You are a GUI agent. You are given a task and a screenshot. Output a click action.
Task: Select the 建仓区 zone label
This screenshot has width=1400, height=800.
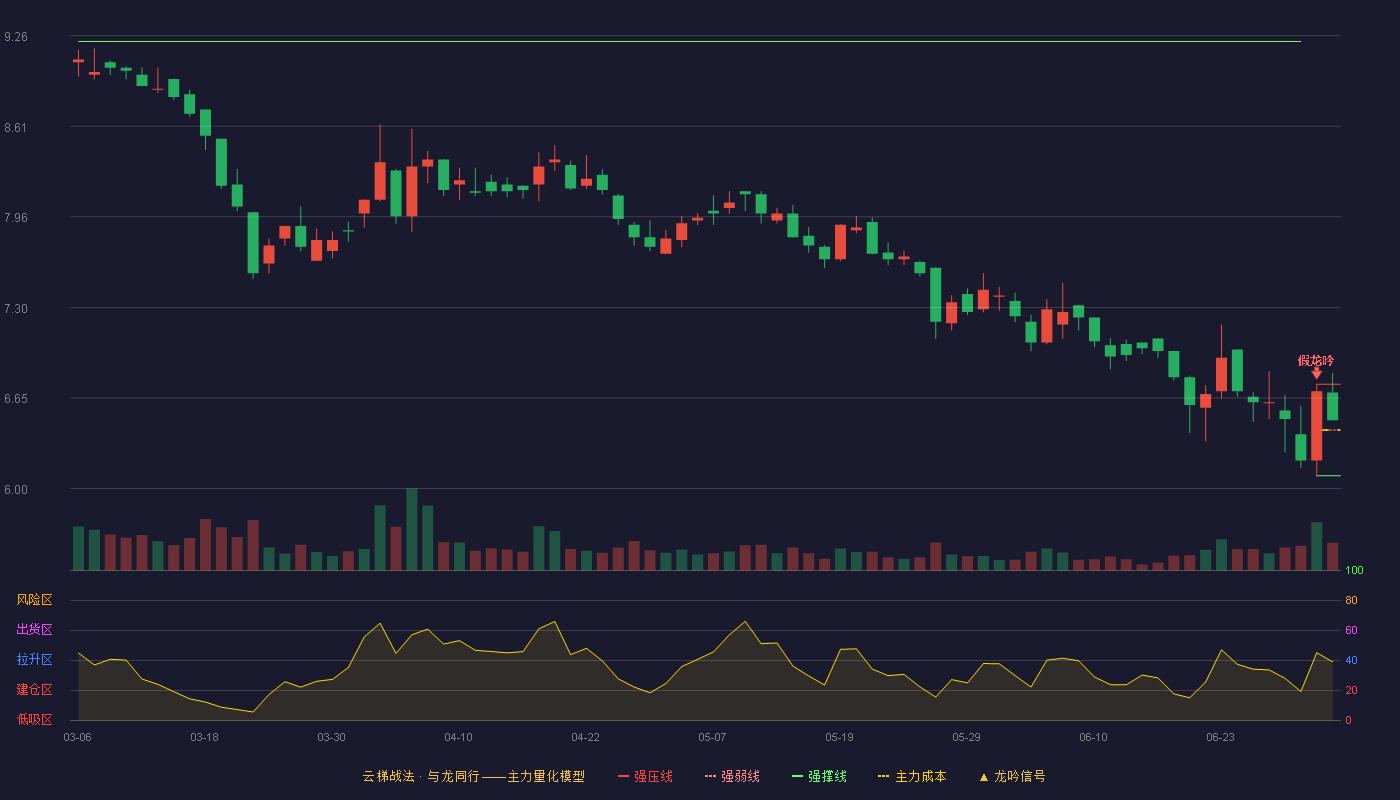[35, 690]
